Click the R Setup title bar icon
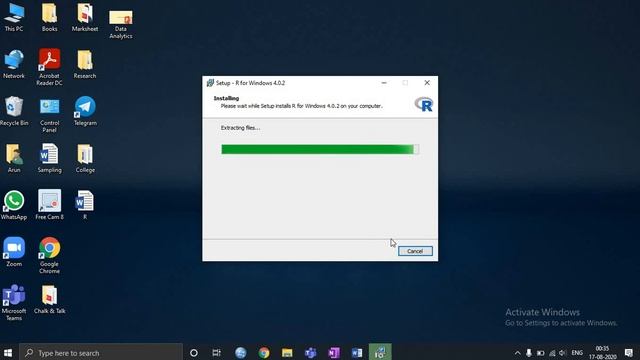This screenshot has height=360, width=640. pos(210,83)
